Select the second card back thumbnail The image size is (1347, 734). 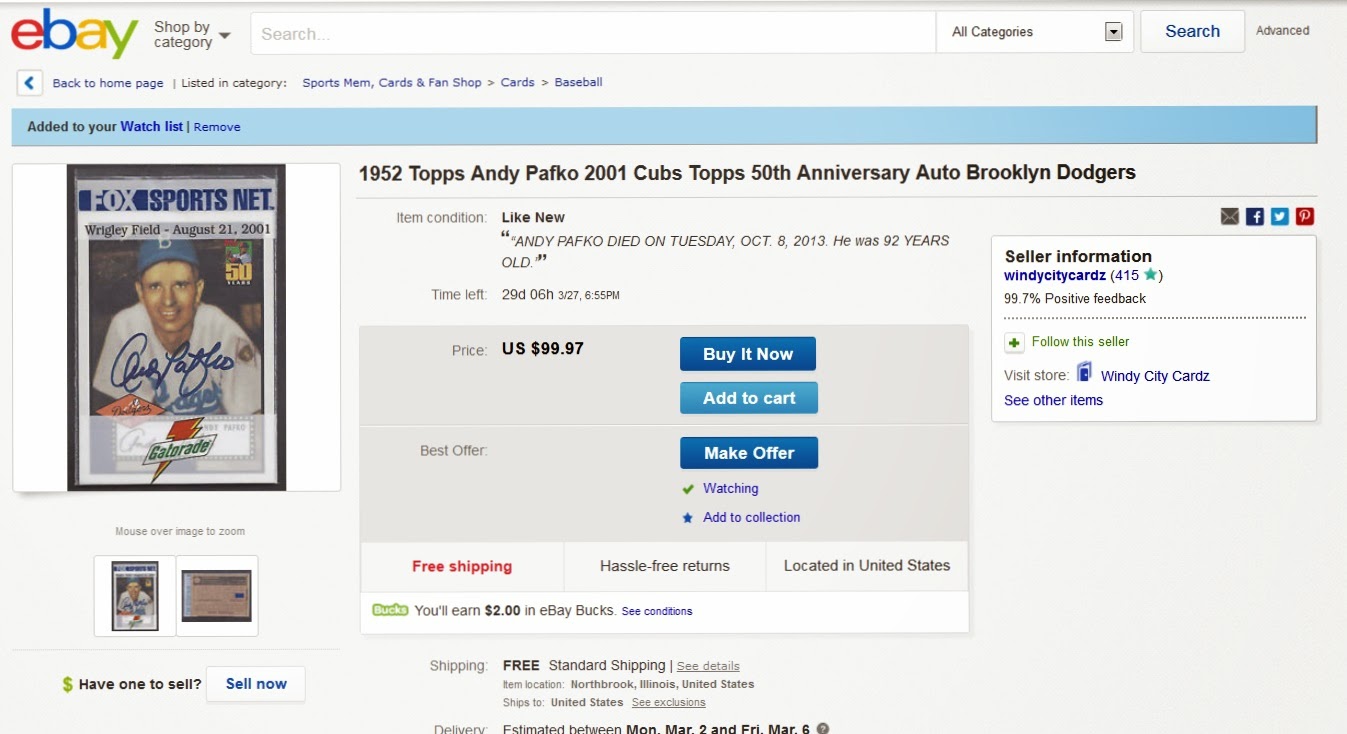pyautogui.click(x=217, y=596)
